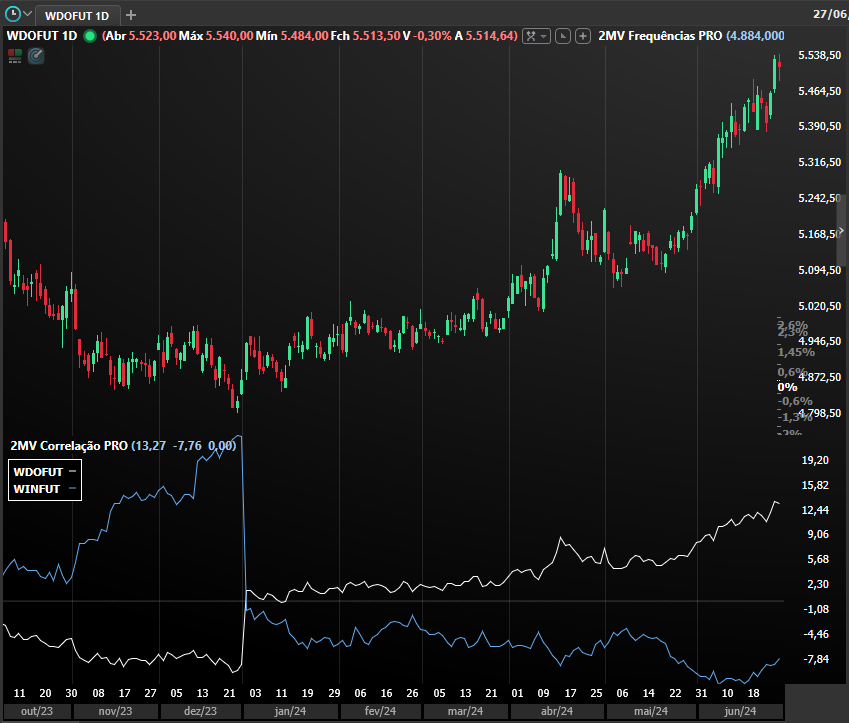Click the 5.094,50 price axis label

[x=820, y=270]
